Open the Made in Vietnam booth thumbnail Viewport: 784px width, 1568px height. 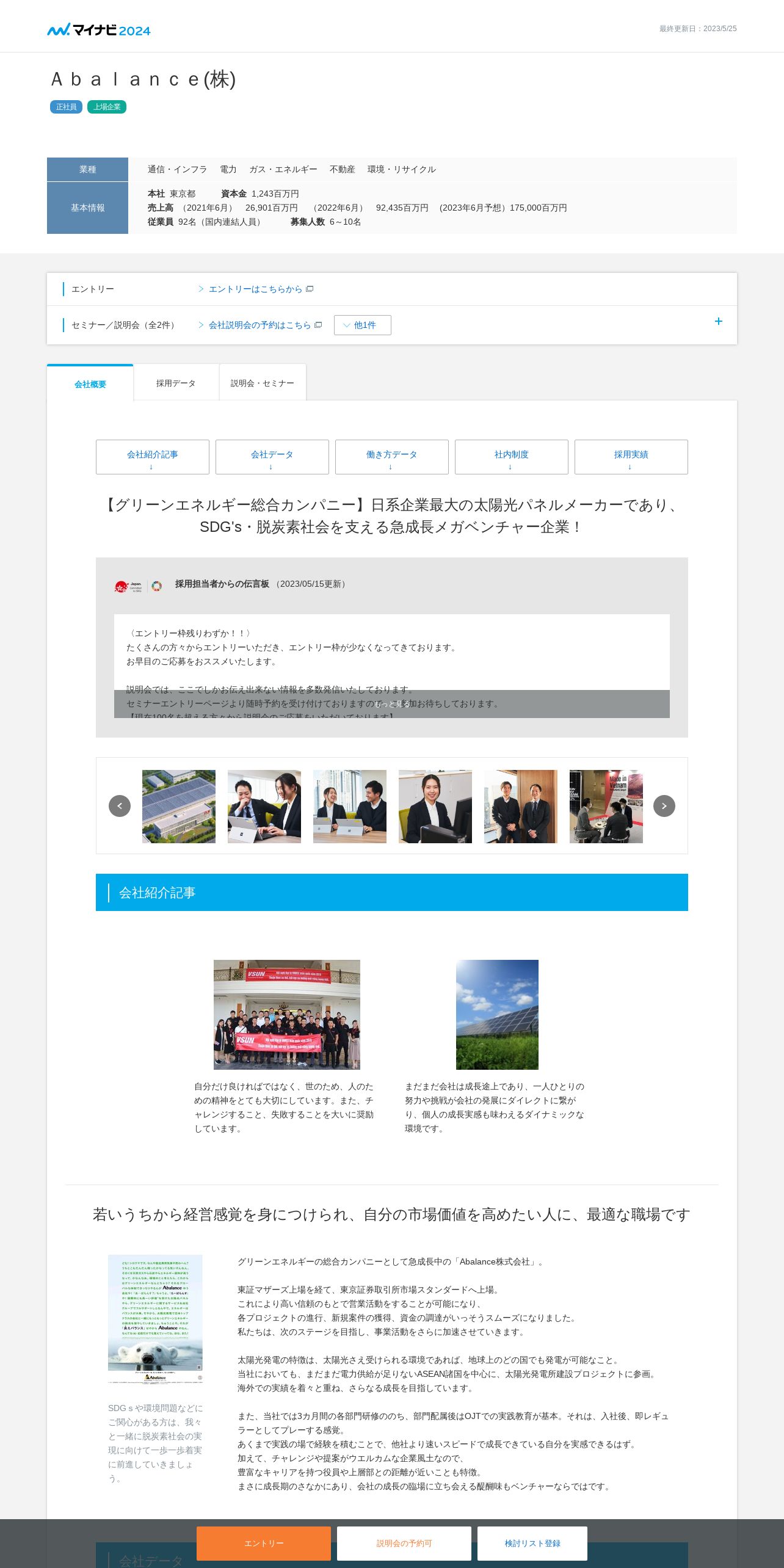(x=606, y=807)
